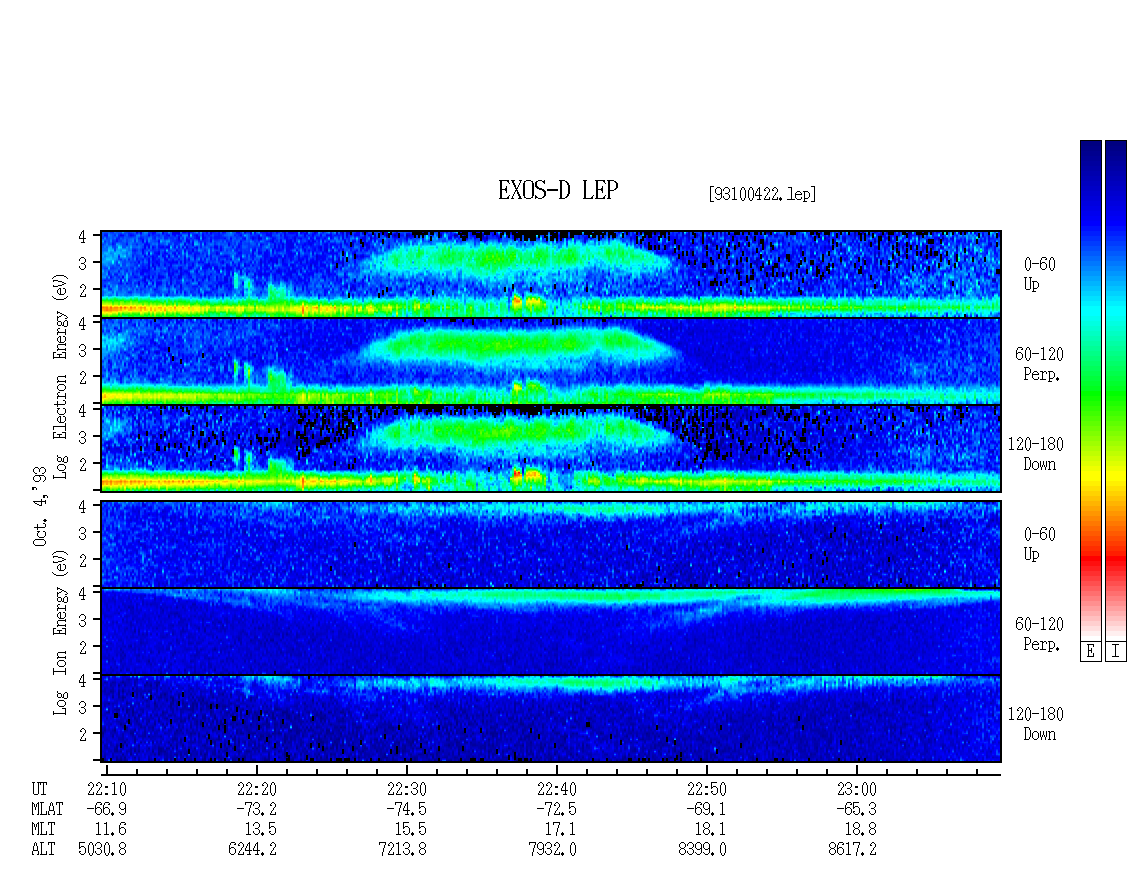Open the ion 120-180 Down spectrogram panel

coord(551,719)
